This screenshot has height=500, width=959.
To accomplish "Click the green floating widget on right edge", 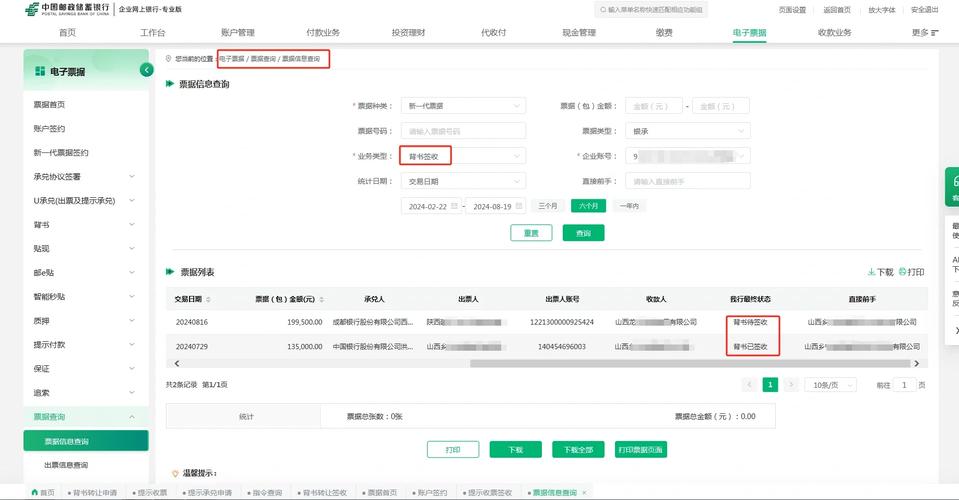I will point(952,187).
